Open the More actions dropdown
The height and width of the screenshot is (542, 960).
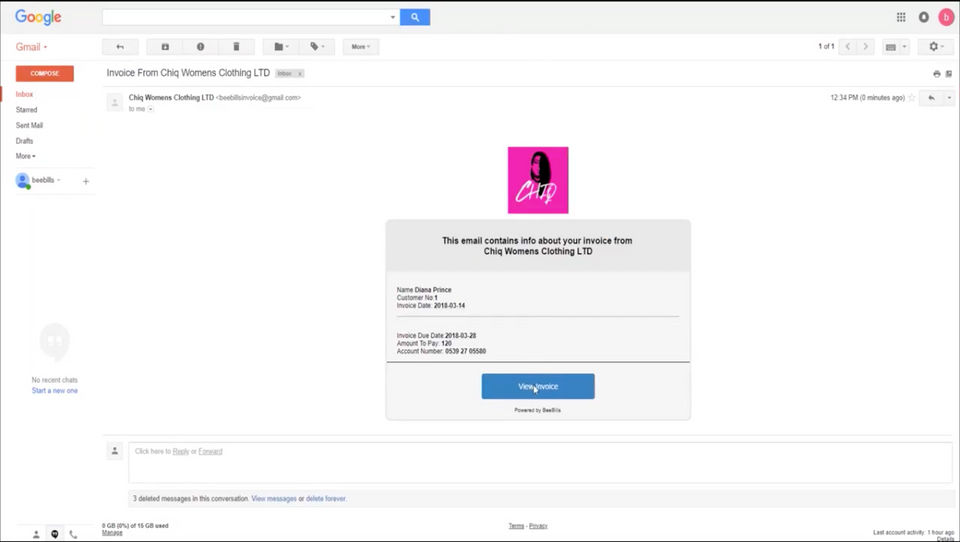point(361,47)
